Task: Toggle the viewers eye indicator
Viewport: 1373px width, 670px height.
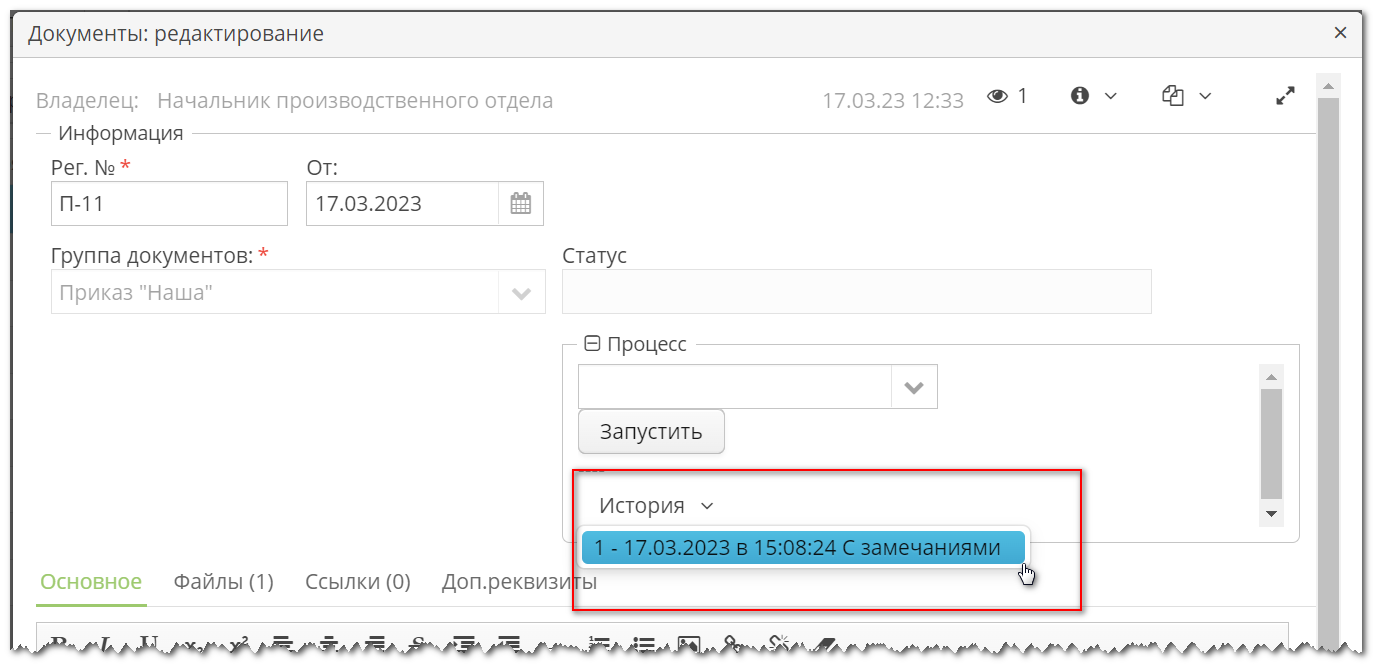Action: 996,95
